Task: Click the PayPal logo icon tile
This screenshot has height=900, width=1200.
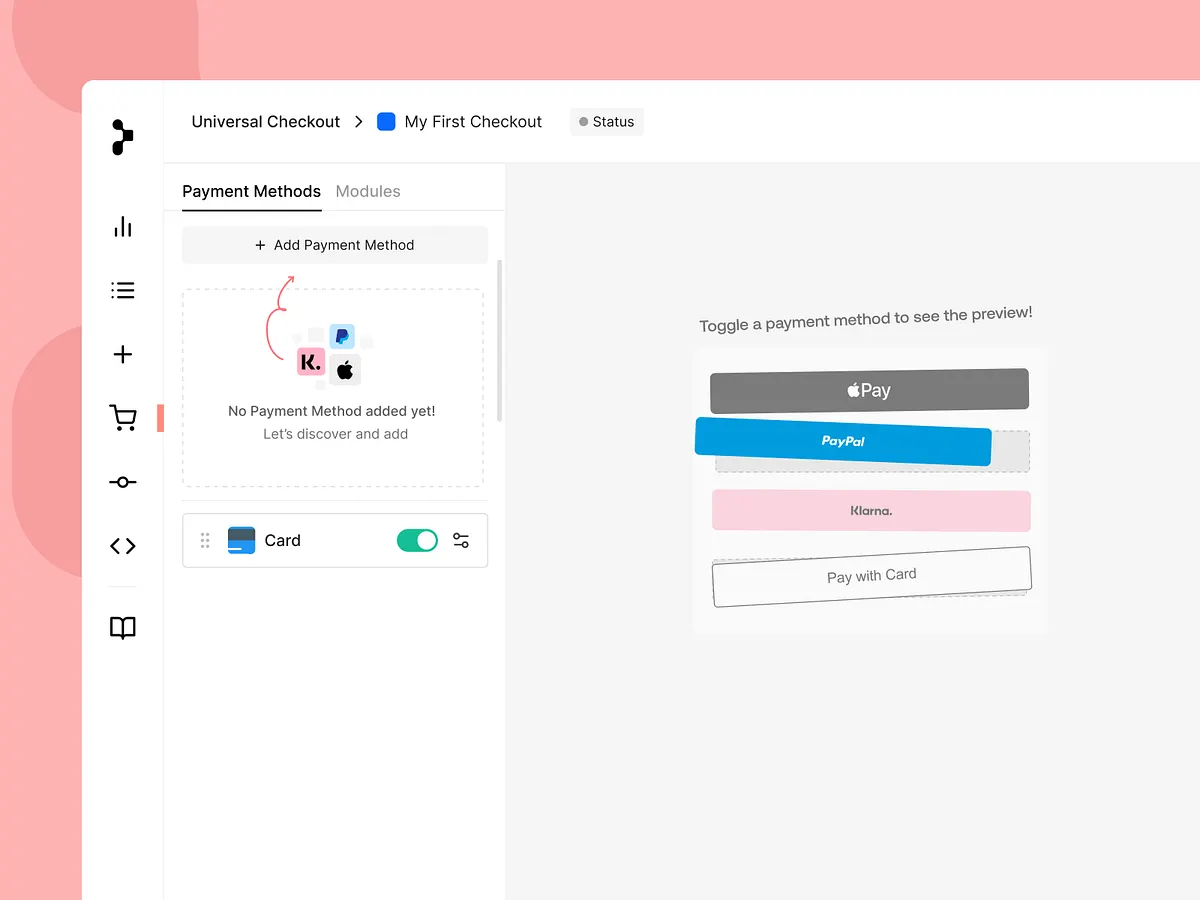Action: 342,336
